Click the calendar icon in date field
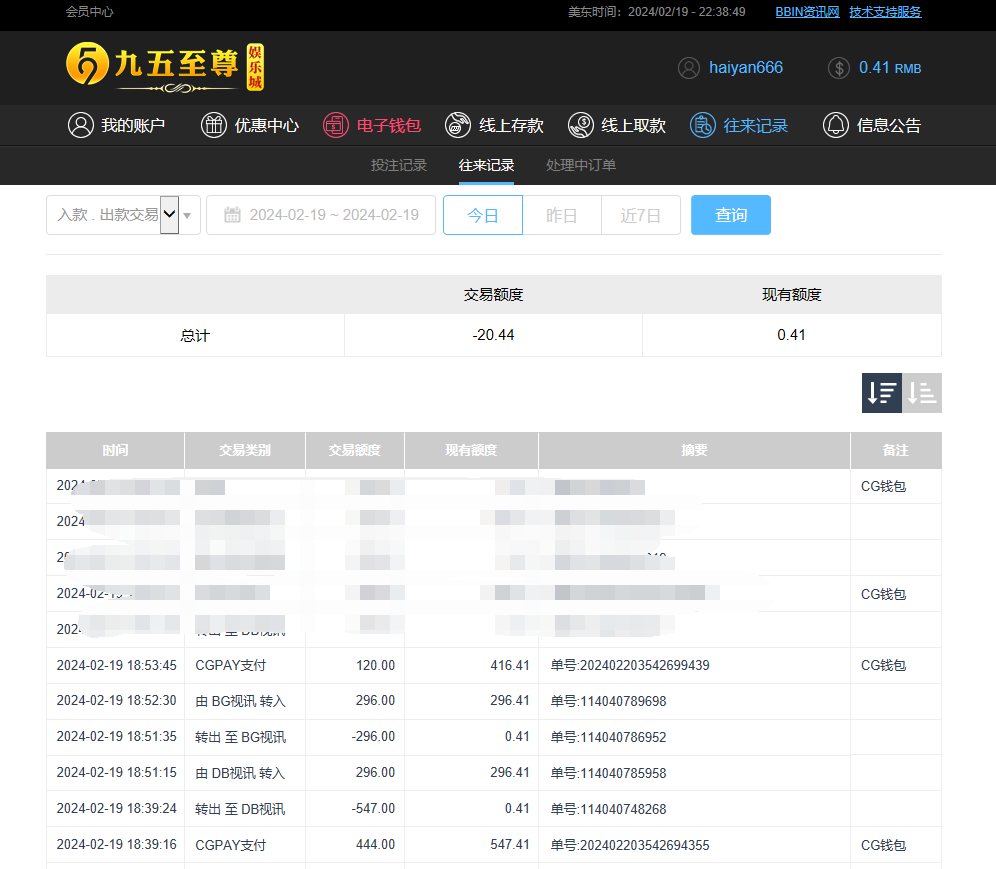The width and height of the screenshot is (996, 869). [x=232, y=215]
